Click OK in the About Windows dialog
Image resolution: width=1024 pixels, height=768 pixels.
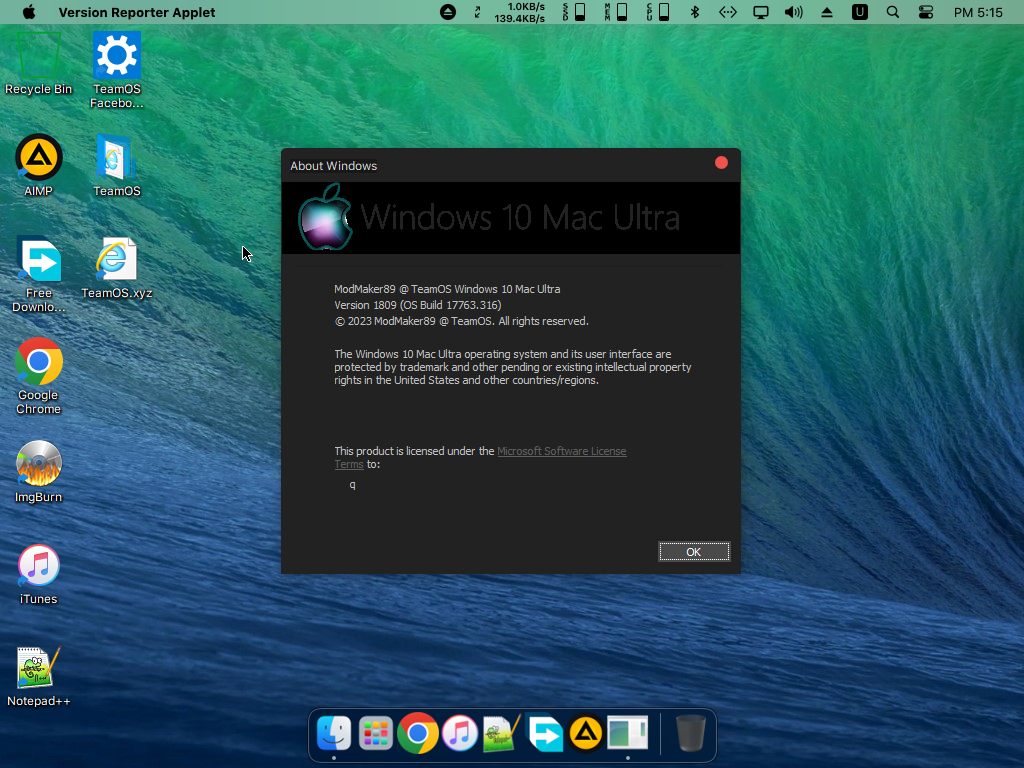pos(694,552)
